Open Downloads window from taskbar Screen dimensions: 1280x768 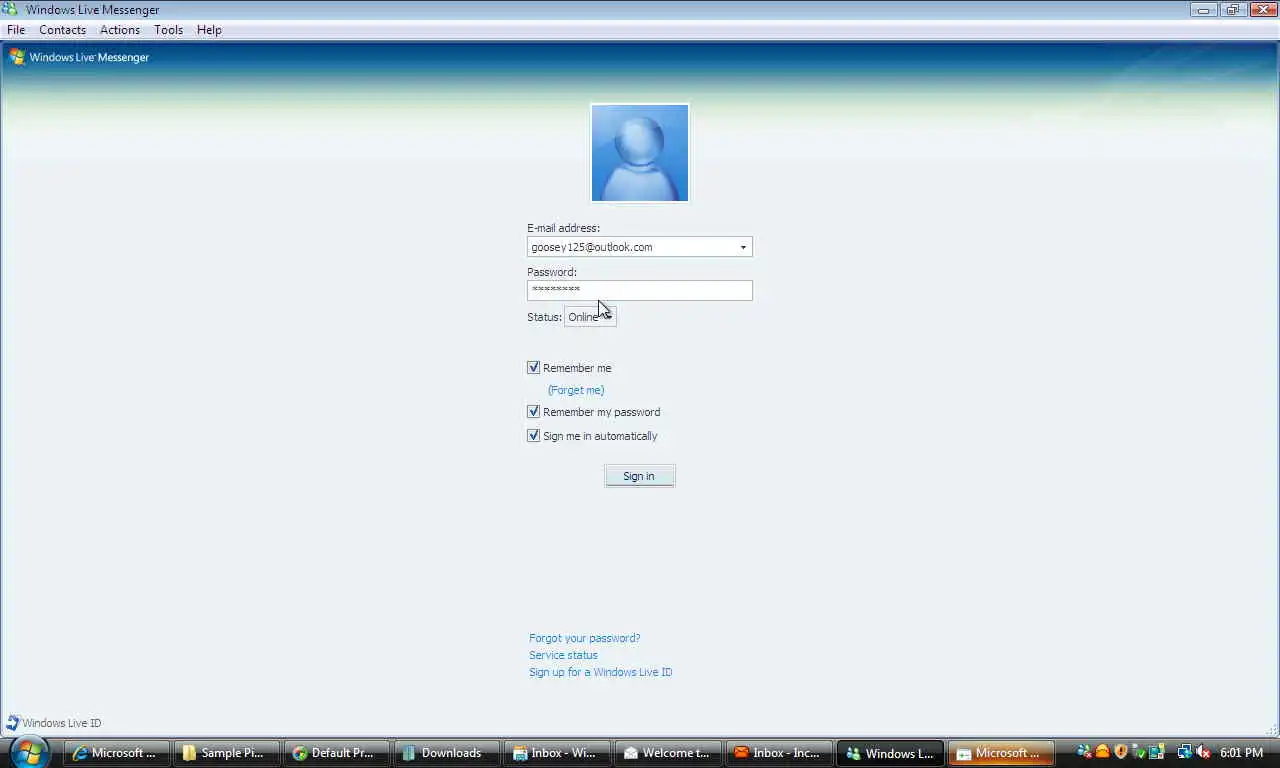tap(445, 753)
